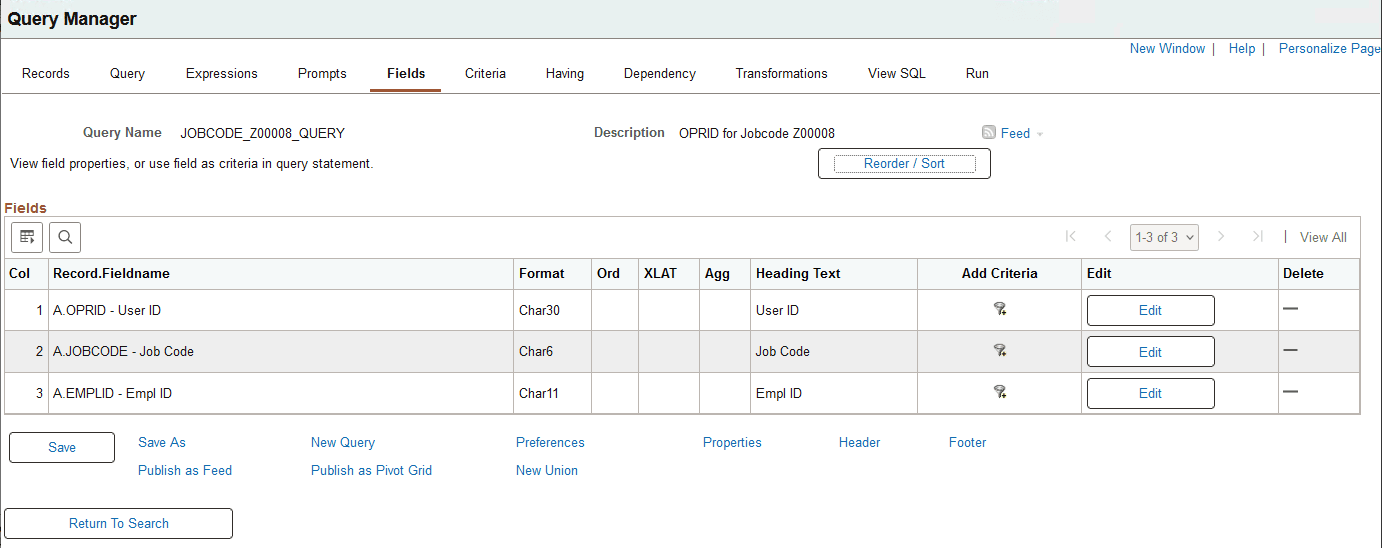The image size is (1382, 548).
Task: Open the Preferences link
Action: (x=550, y=442)
